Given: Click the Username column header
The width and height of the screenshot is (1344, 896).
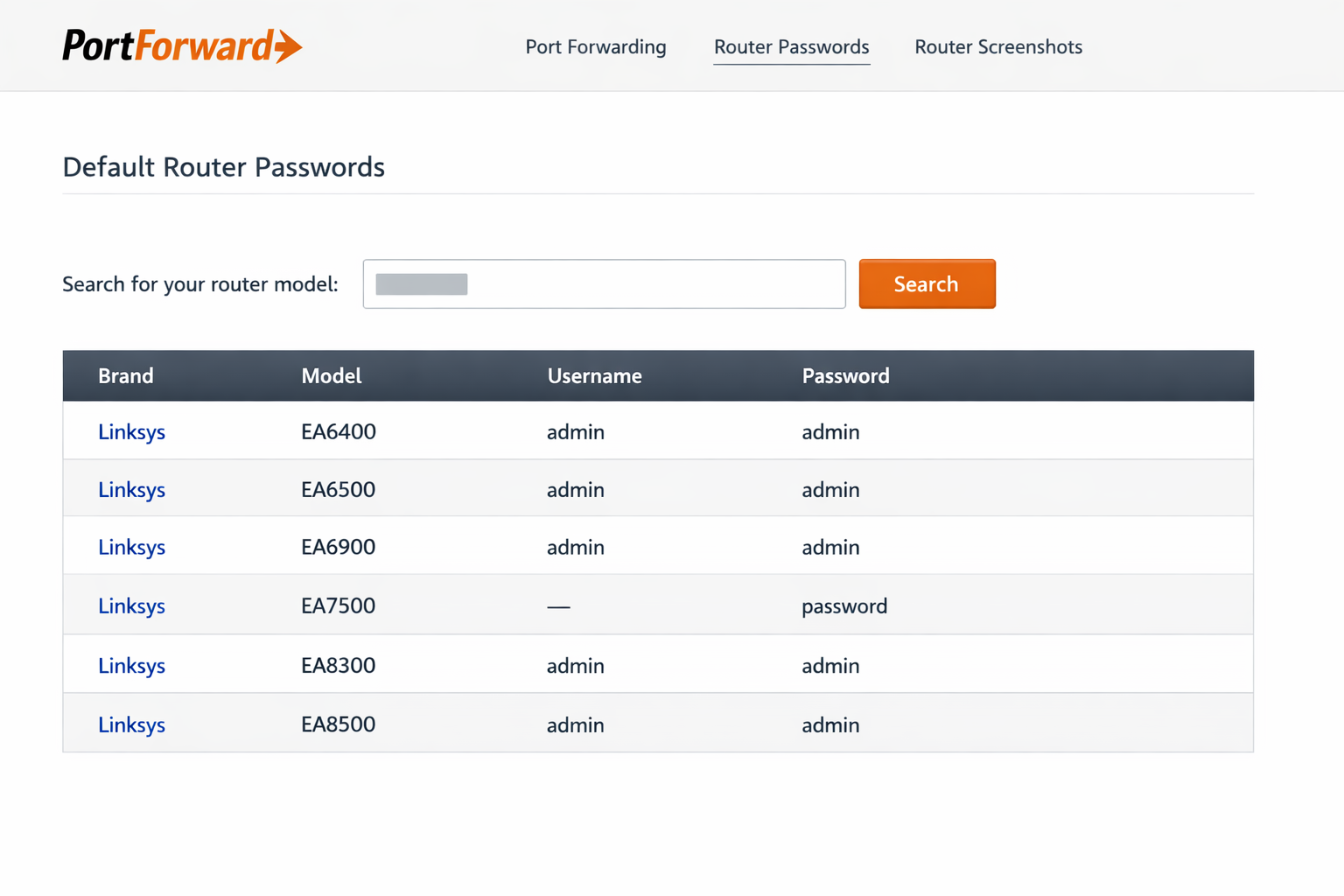Looking at the screenshot, I should tap(595, 376).
